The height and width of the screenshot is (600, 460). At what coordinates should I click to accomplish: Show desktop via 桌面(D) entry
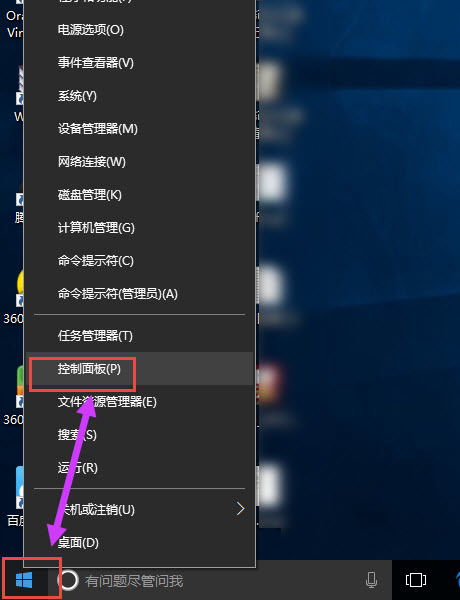(139, 542)
